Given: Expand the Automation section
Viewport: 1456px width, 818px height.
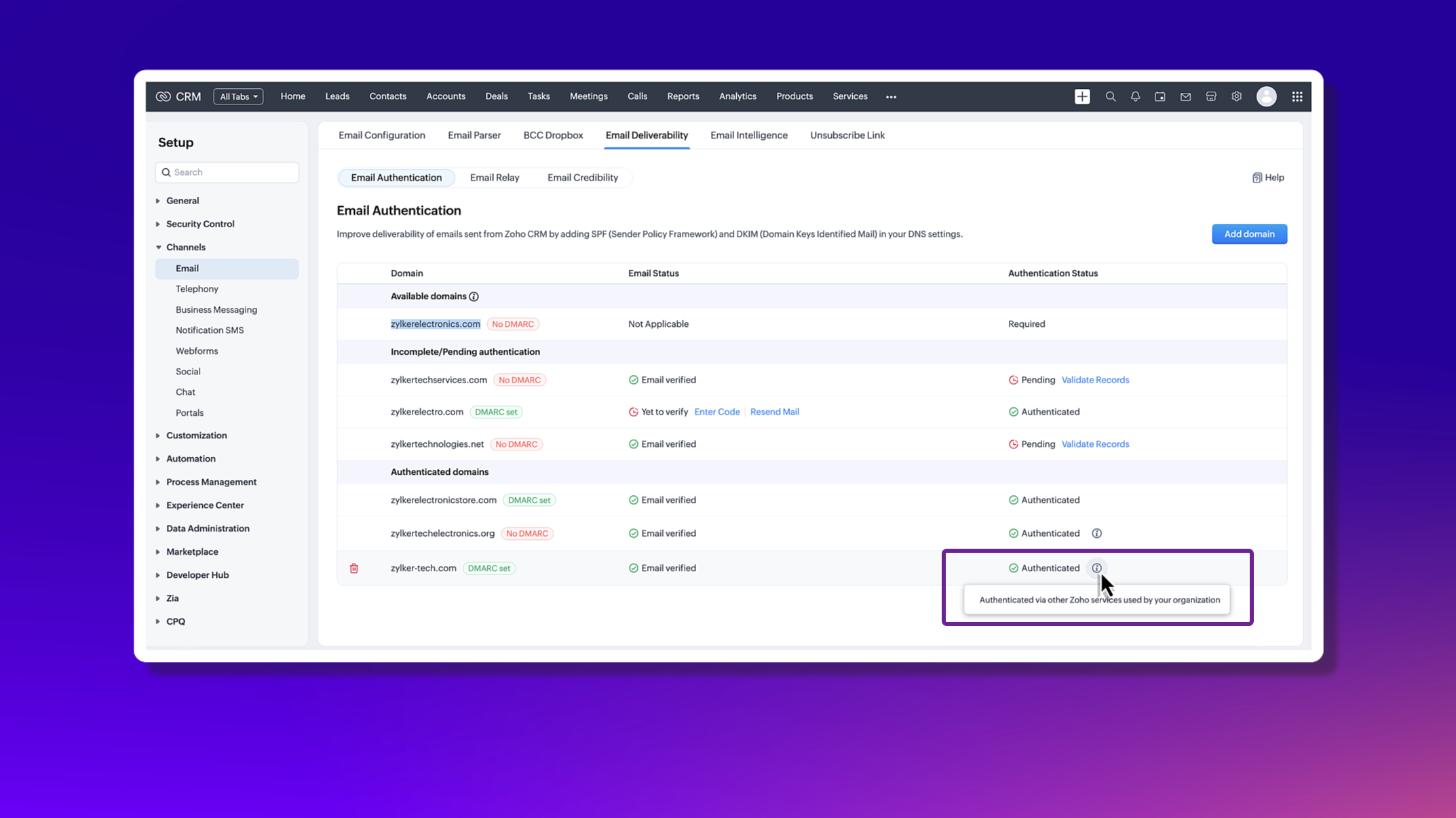Looking at the screenshot, I should 191,459.
